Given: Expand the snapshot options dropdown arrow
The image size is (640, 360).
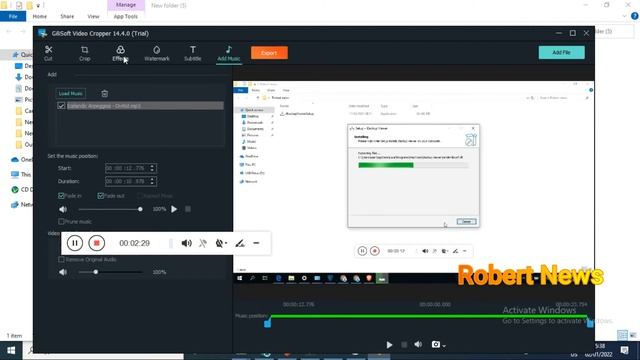Looking at the screenshot, I should (444, 346).
